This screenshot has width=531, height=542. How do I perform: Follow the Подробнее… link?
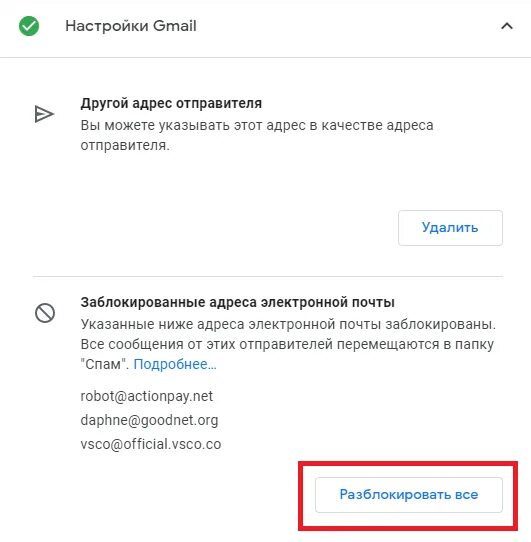(175, 364)
